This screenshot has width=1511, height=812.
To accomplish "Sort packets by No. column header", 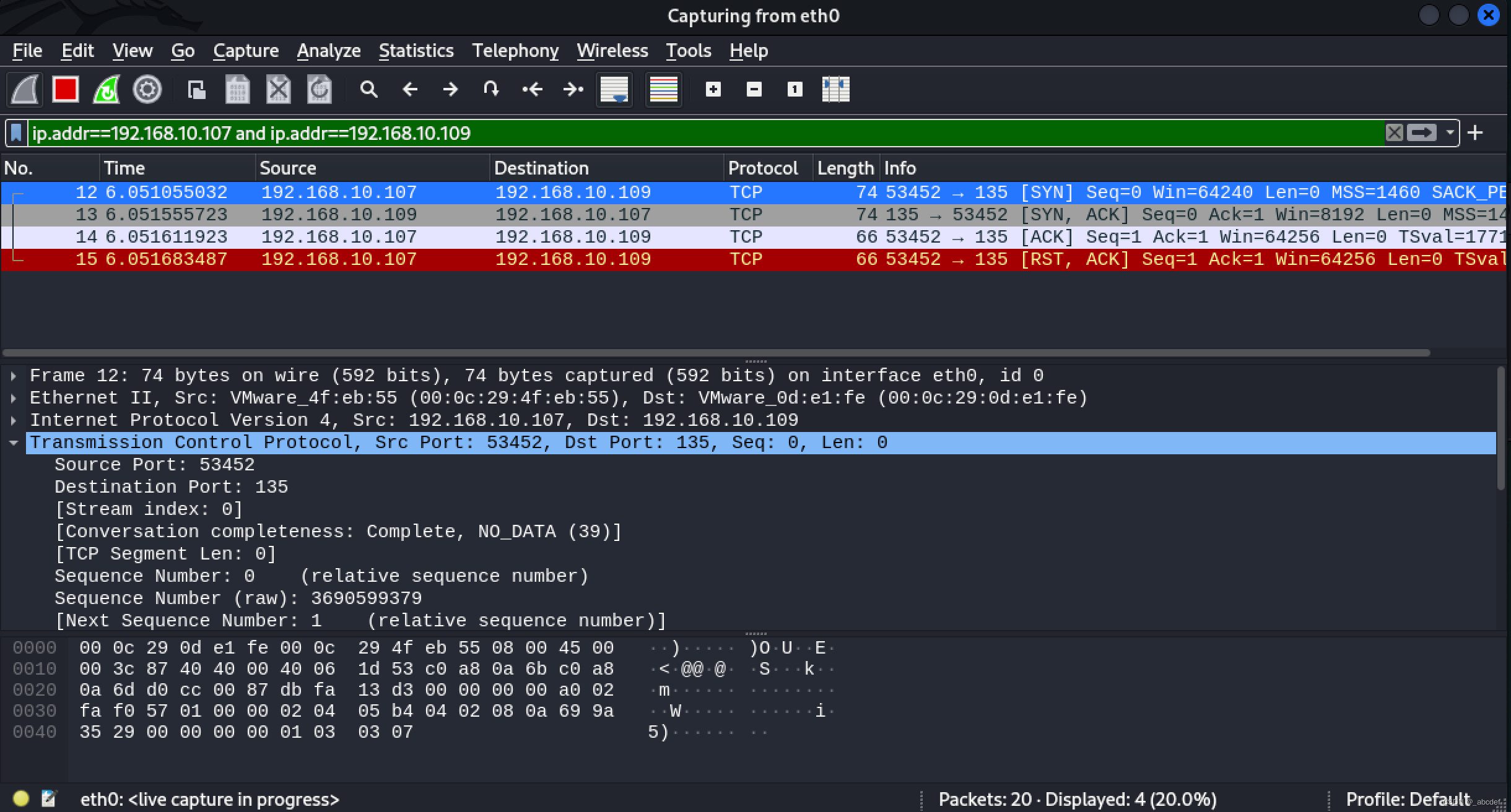I will coord(50,168).
